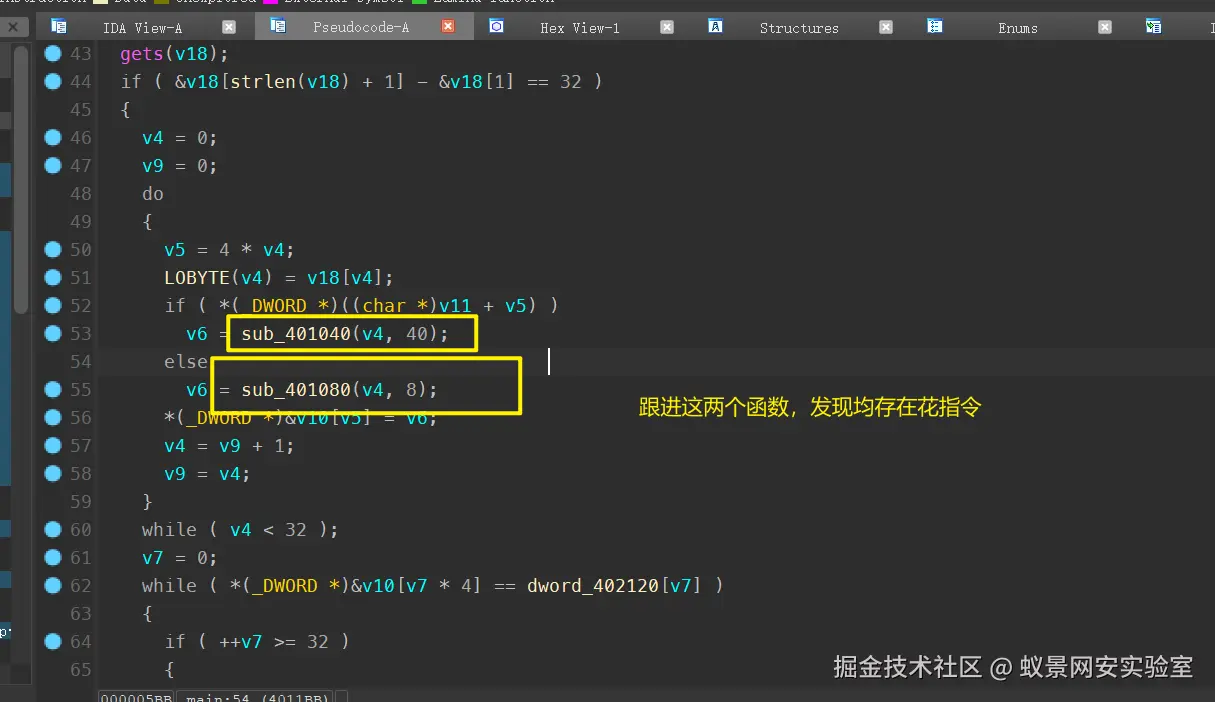Click the Enums tab icon
This screenshot has width=1215, height=702.
click(934, 26)
